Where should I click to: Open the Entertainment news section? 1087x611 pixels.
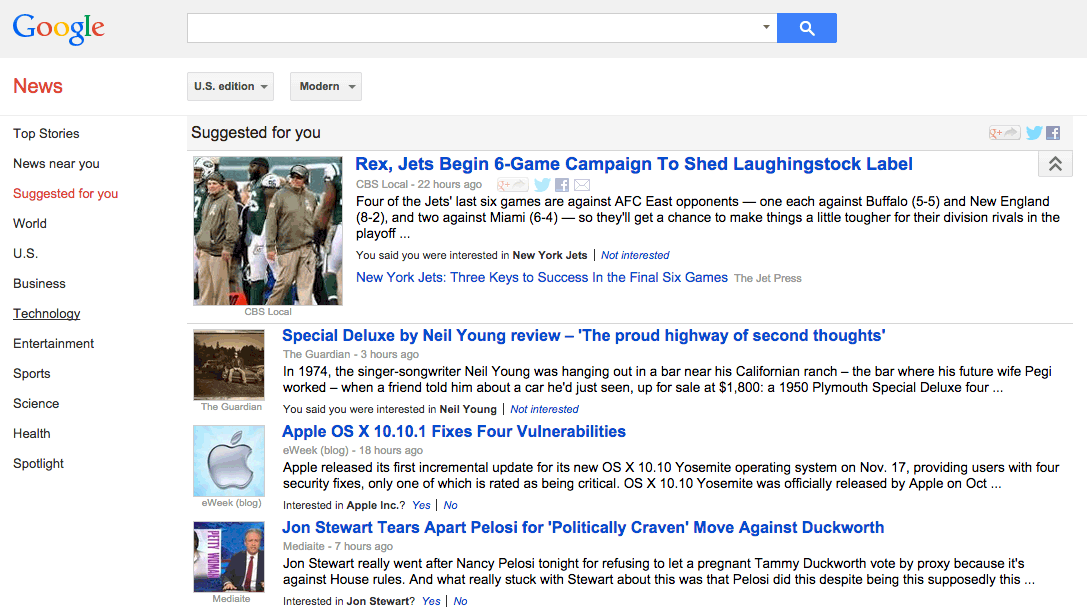coord(53,343)
